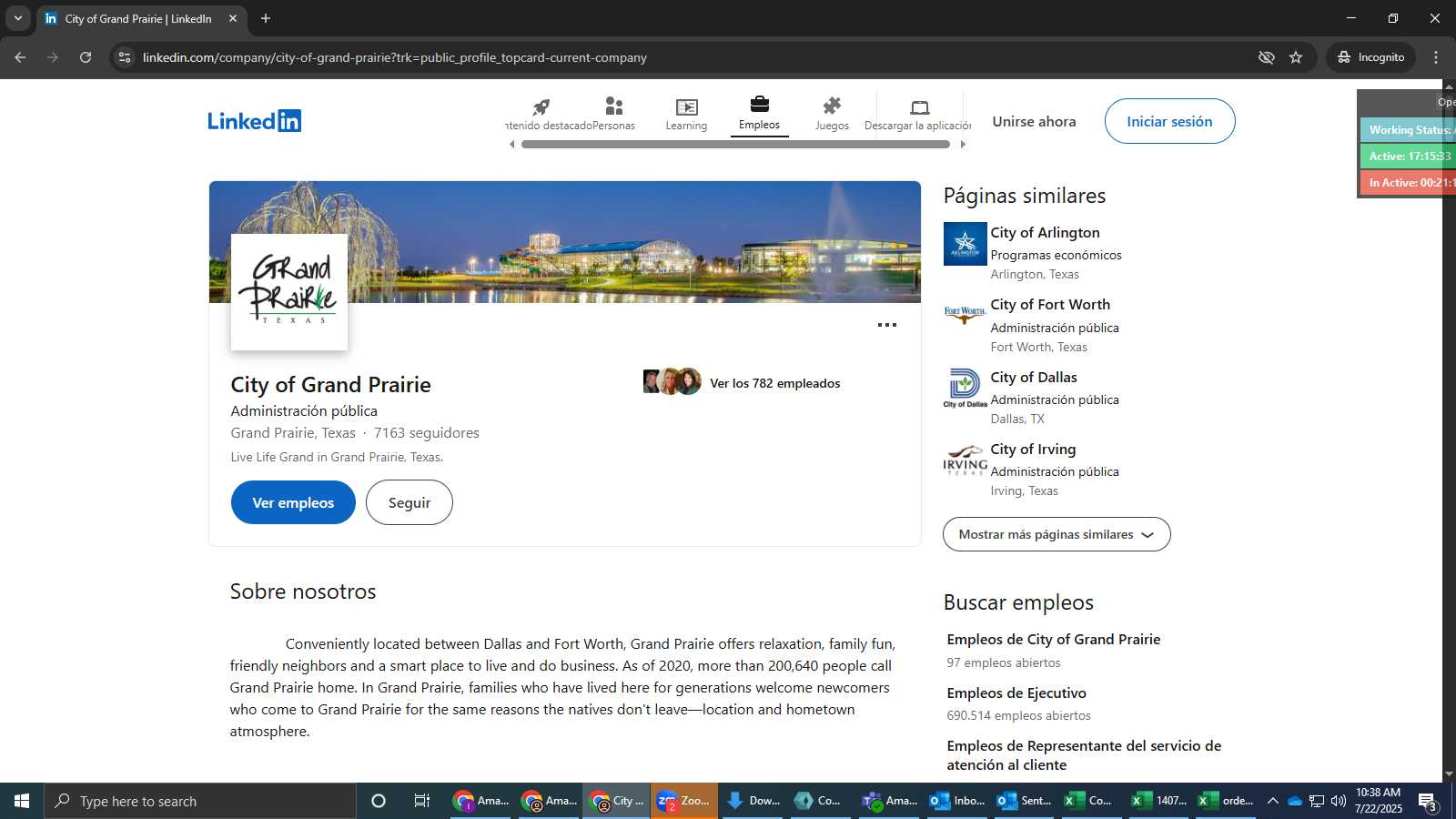Open the Windows Start menu
1456x819 pixels.
[22, 801]
